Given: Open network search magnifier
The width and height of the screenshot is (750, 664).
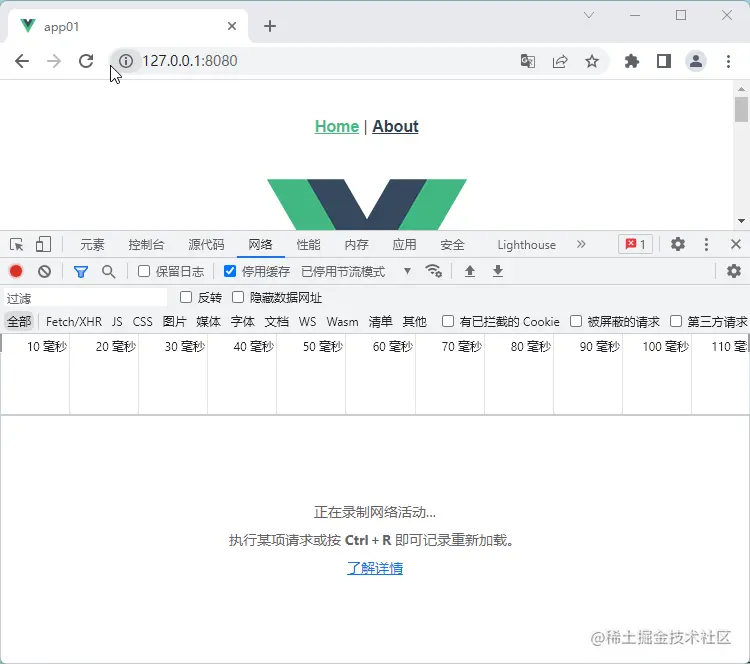Looking at the screenshot, I should click(109, 272).
